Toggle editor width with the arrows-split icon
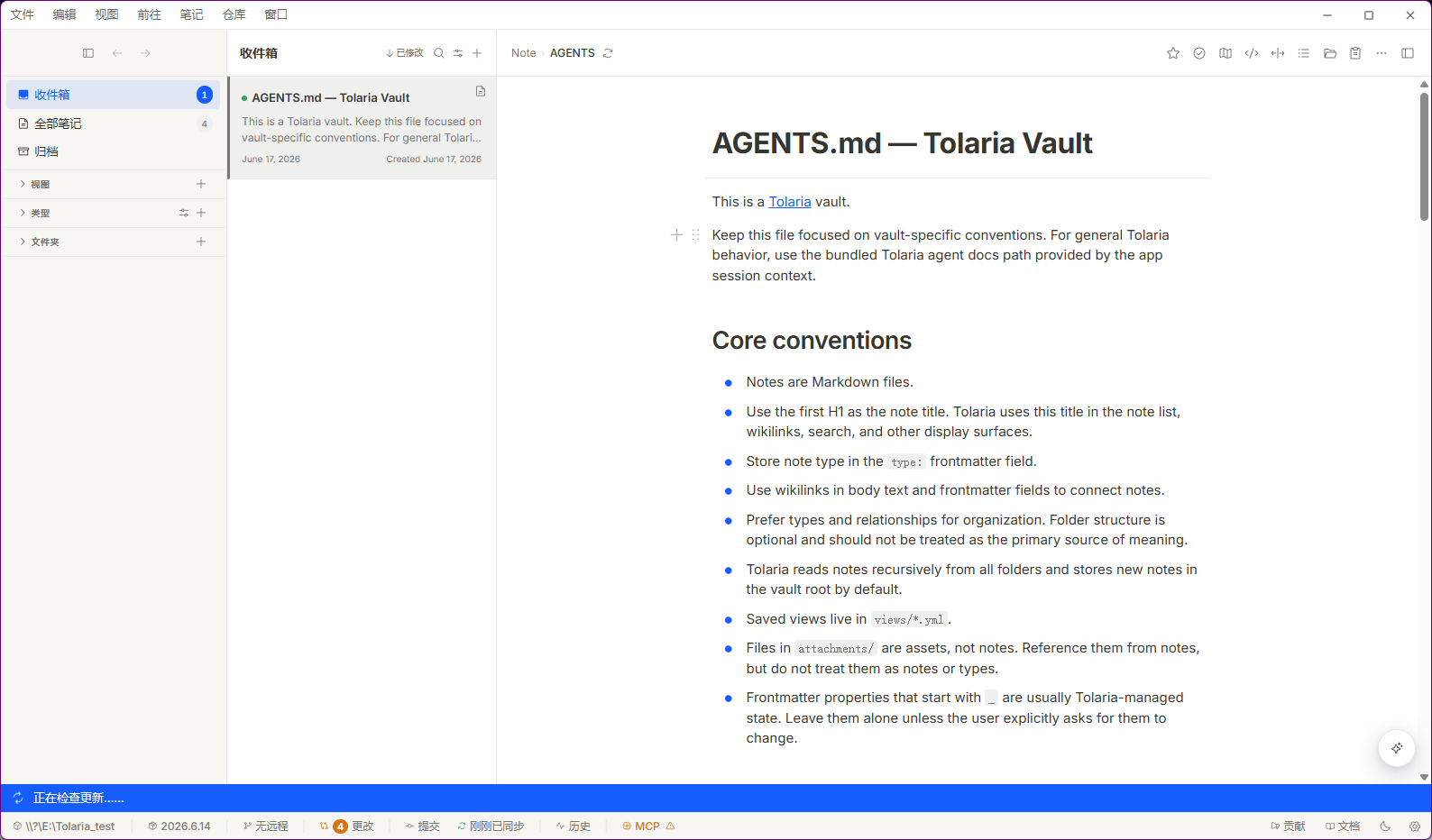Image resolution: width=1432 pixels, height=840 pixels. [1278, 53]
